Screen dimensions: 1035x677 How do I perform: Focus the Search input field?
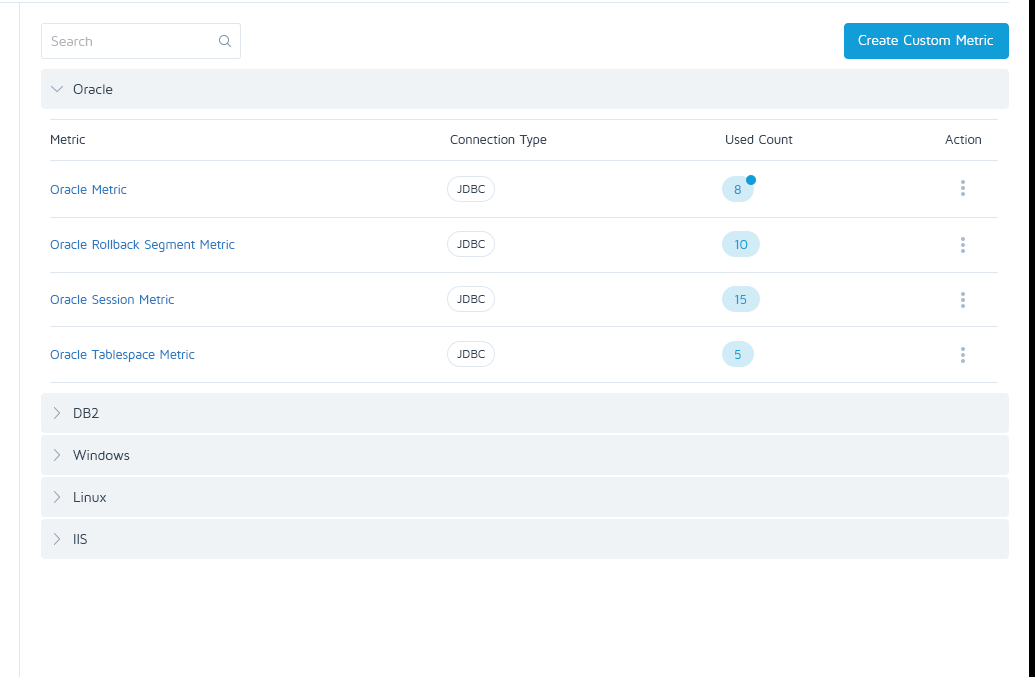[x=130, y=41]
